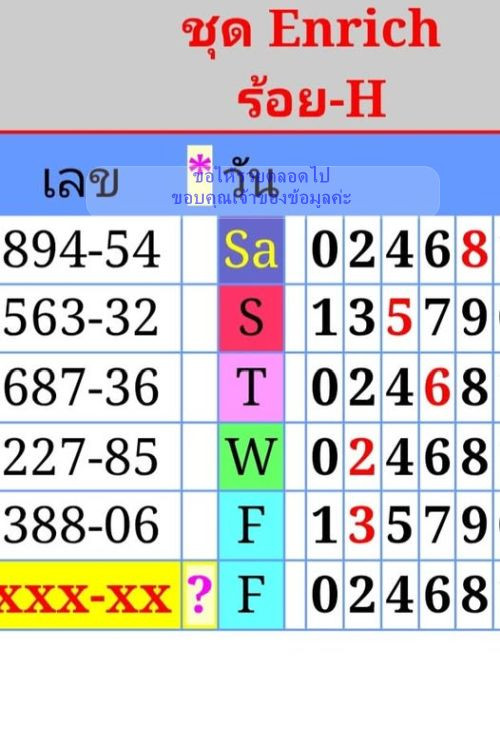Select the green W day cell
Screen dimensions: 500x742
click(251, 457)
